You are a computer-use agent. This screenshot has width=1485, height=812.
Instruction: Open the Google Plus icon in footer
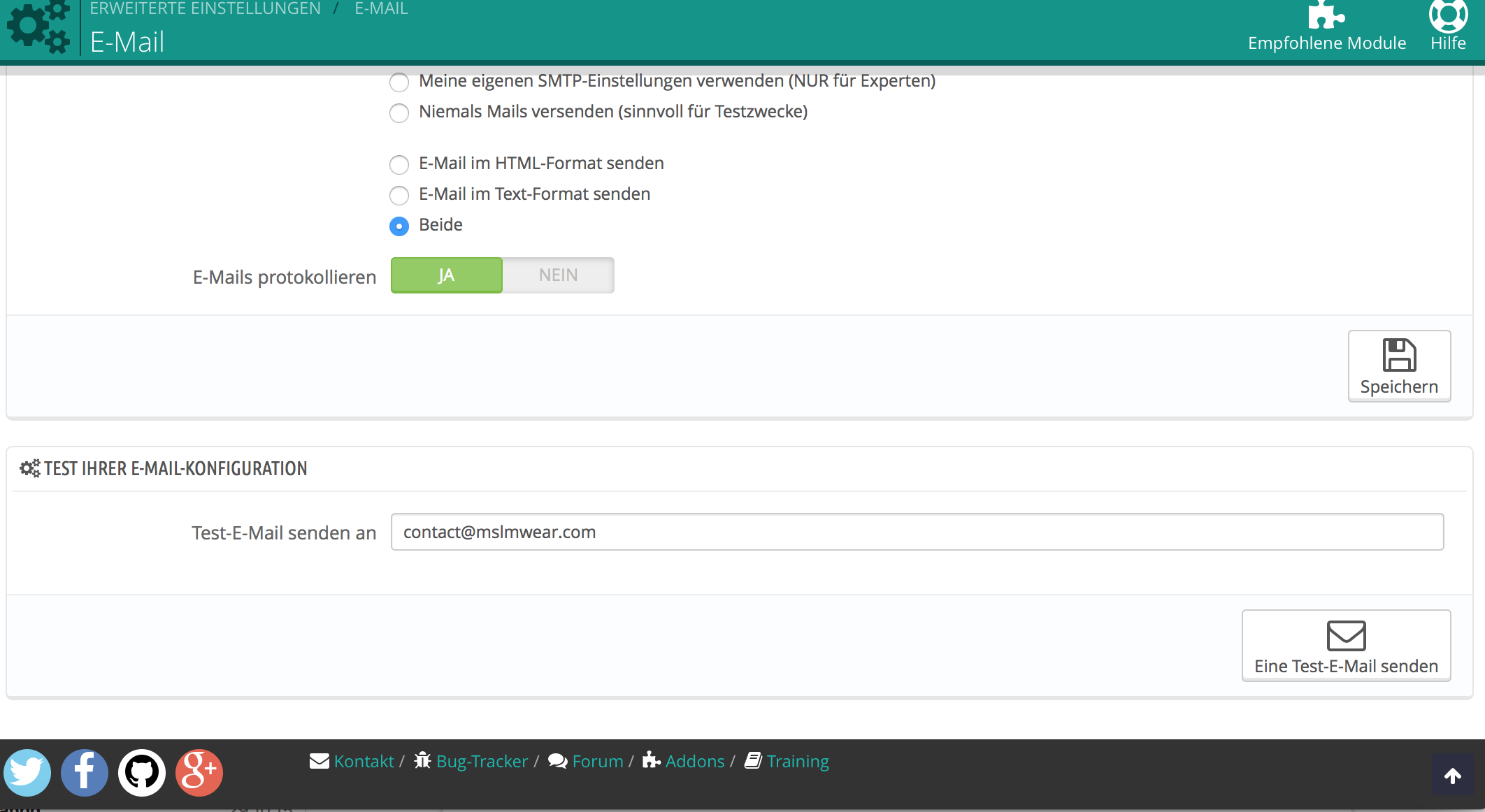coord(199,772)
